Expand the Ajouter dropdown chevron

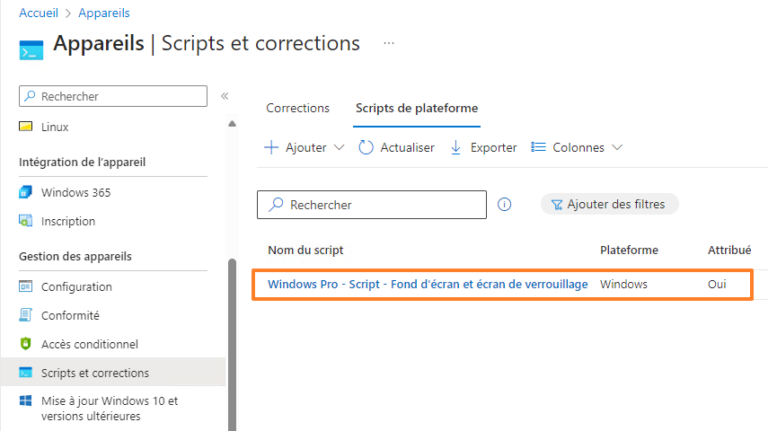click(x=338, y=147)
